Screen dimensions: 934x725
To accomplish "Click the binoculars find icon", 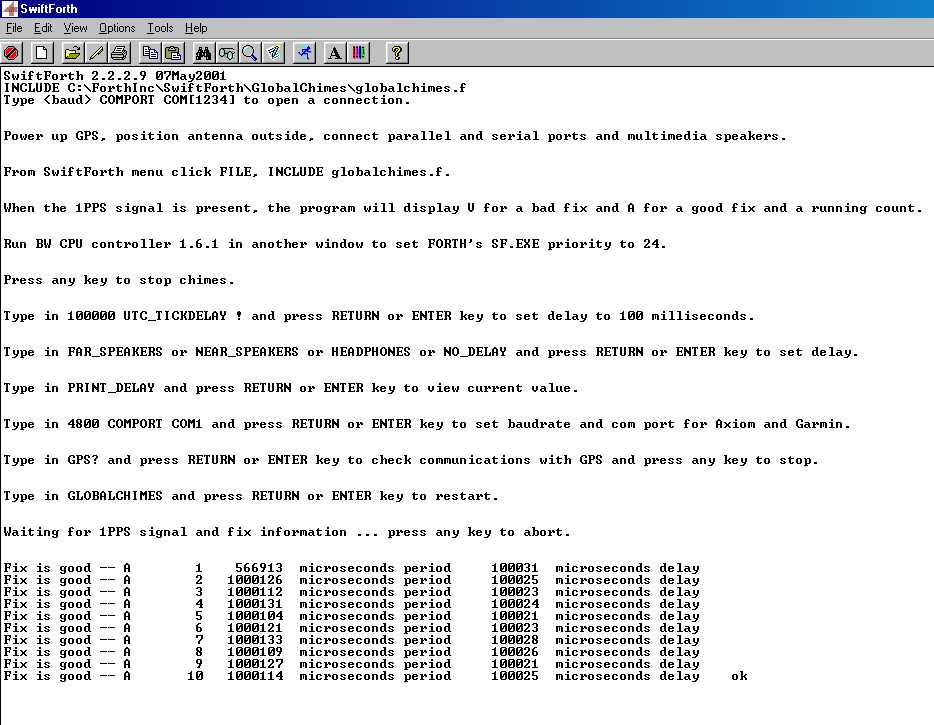I will click(203, 53).
